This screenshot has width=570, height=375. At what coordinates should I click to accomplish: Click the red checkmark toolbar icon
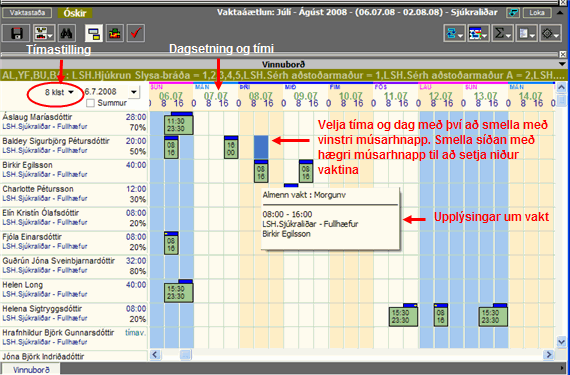[136, 33]
